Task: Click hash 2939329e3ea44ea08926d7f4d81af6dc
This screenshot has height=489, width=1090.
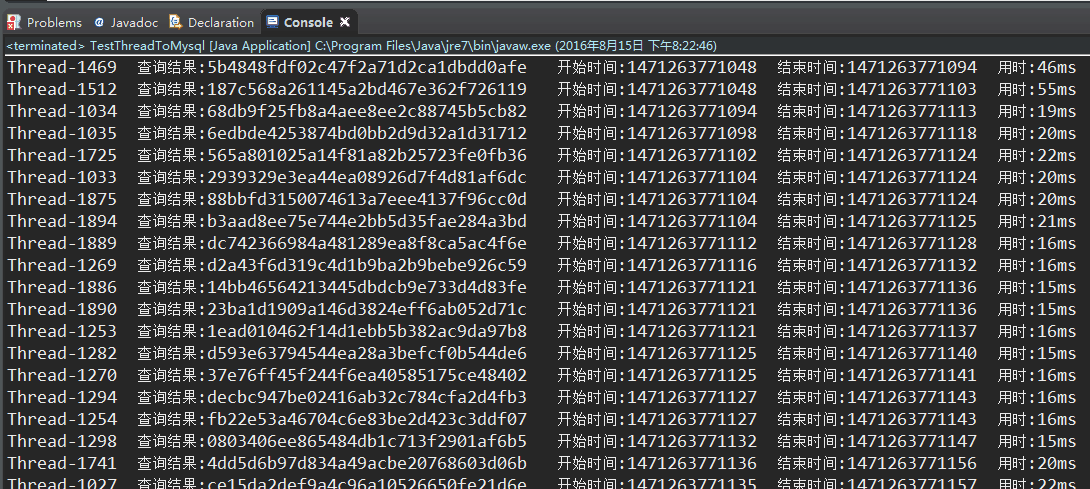Action: coord(367,177)
